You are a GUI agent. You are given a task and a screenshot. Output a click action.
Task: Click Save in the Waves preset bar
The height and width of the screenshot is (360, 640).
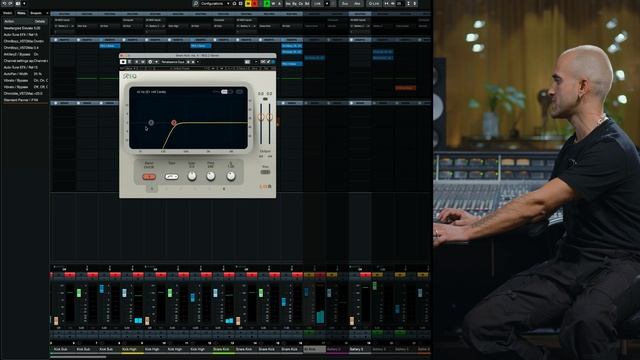[255, 69]
